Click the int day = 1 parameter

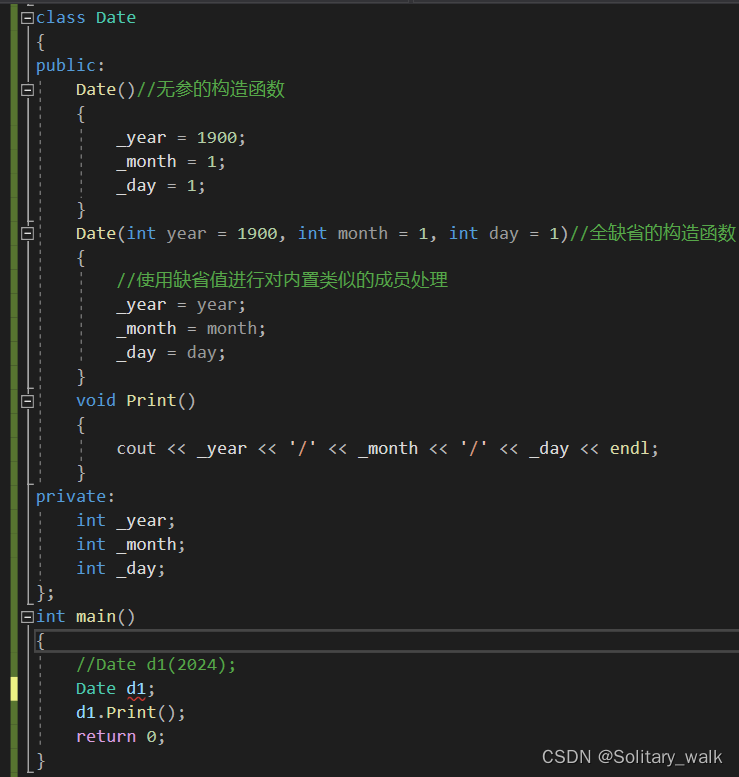click(x=504, y=233)
